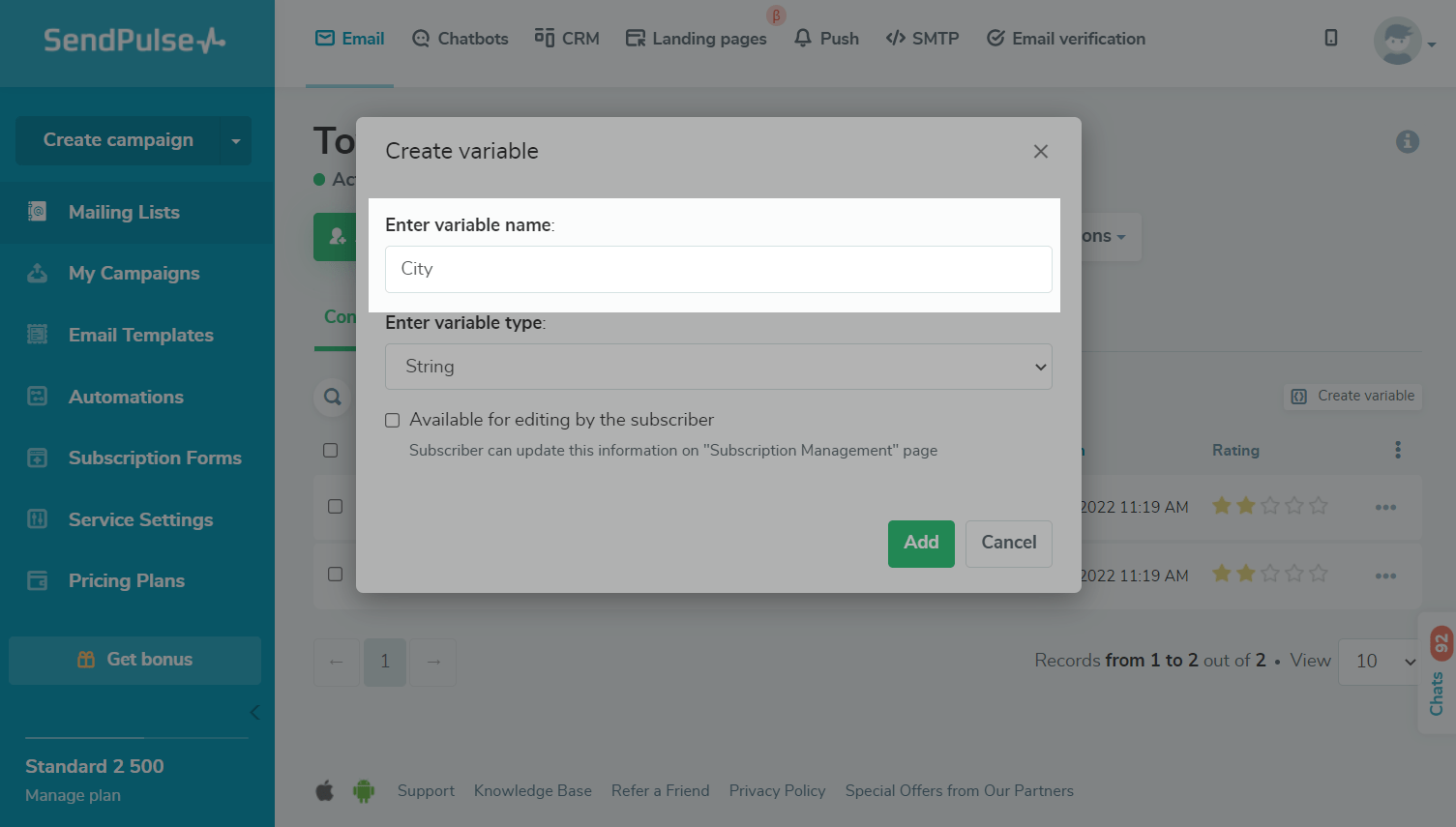Open the mobile device icon in header
Image resolution: width=1456 pixels, height=827 pixels.
[x=1331, y=38]
